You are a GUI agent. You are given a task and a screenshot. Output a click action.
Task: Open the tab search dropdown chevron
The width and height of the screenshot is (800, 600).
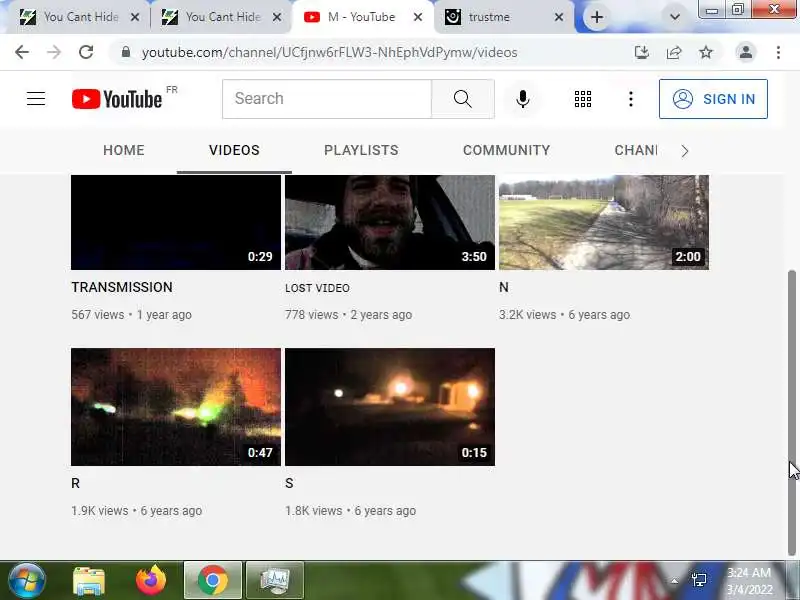674,17
